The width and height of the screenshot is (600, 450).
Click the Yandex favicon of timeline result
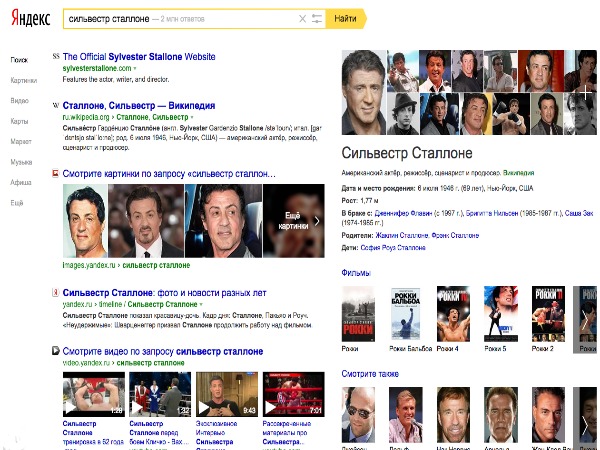55,293
